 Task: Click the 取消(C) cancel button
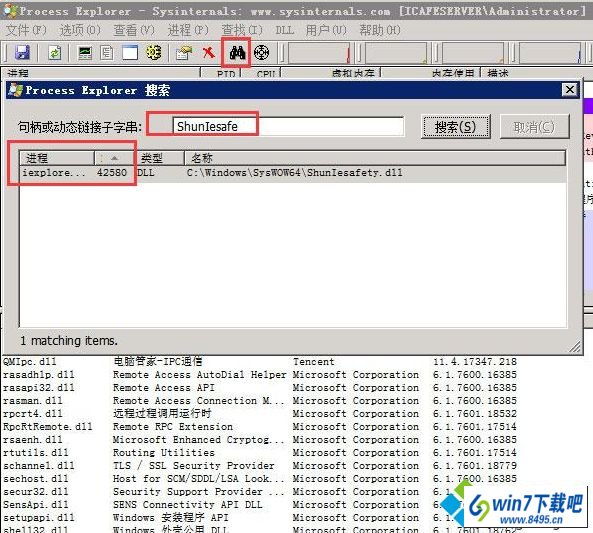pyautogui.click(x=534, y=127)
